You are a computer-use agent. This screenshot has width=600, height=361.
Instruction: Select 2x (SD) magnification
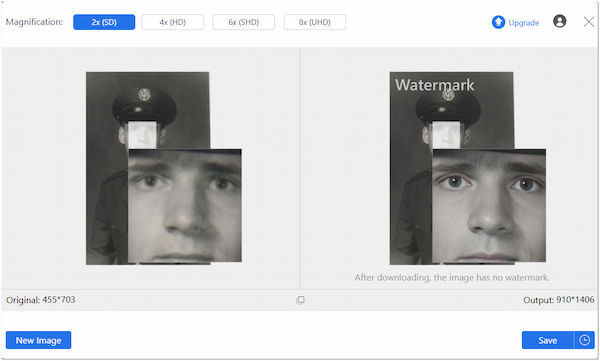pos(104,22)
